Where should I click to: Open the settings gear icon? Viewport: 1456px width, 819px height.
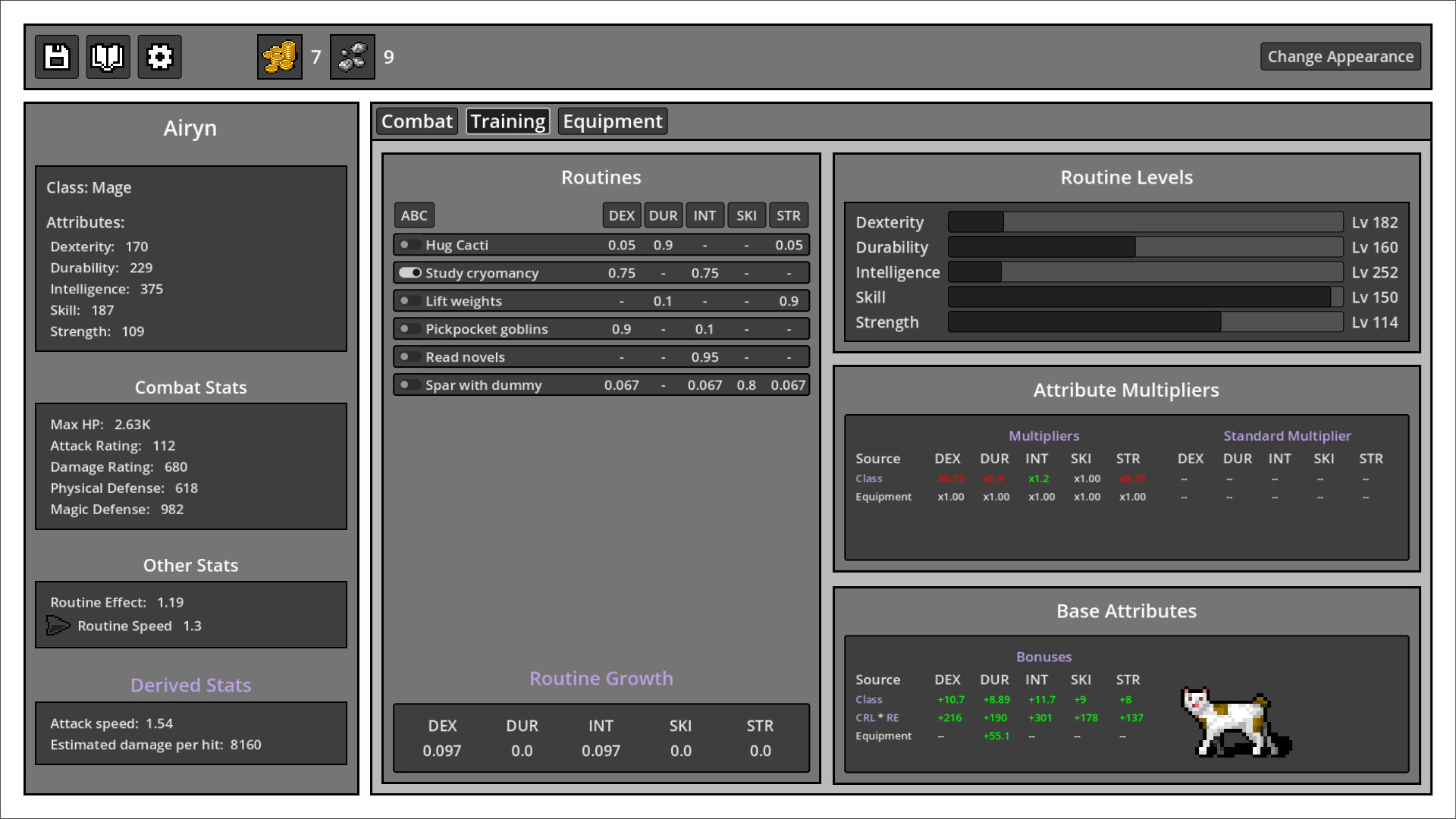click(x=159, y=56)
